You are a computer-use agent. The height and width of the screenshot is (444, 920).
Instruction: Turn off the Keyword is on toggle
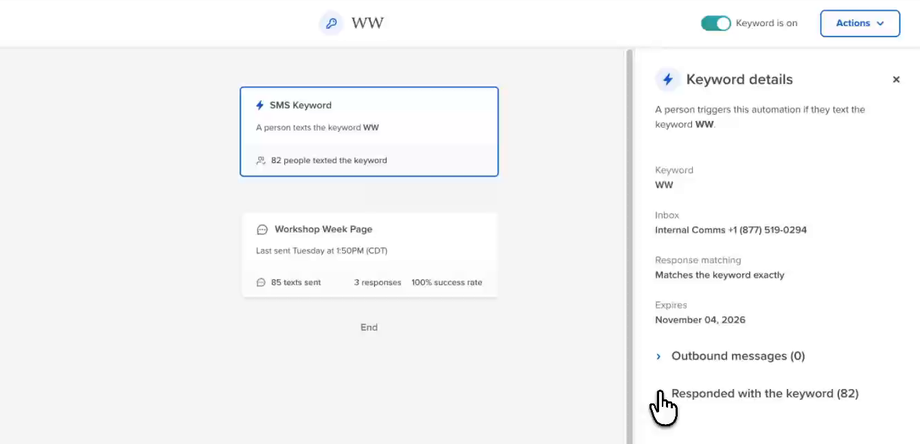[716, 23]
